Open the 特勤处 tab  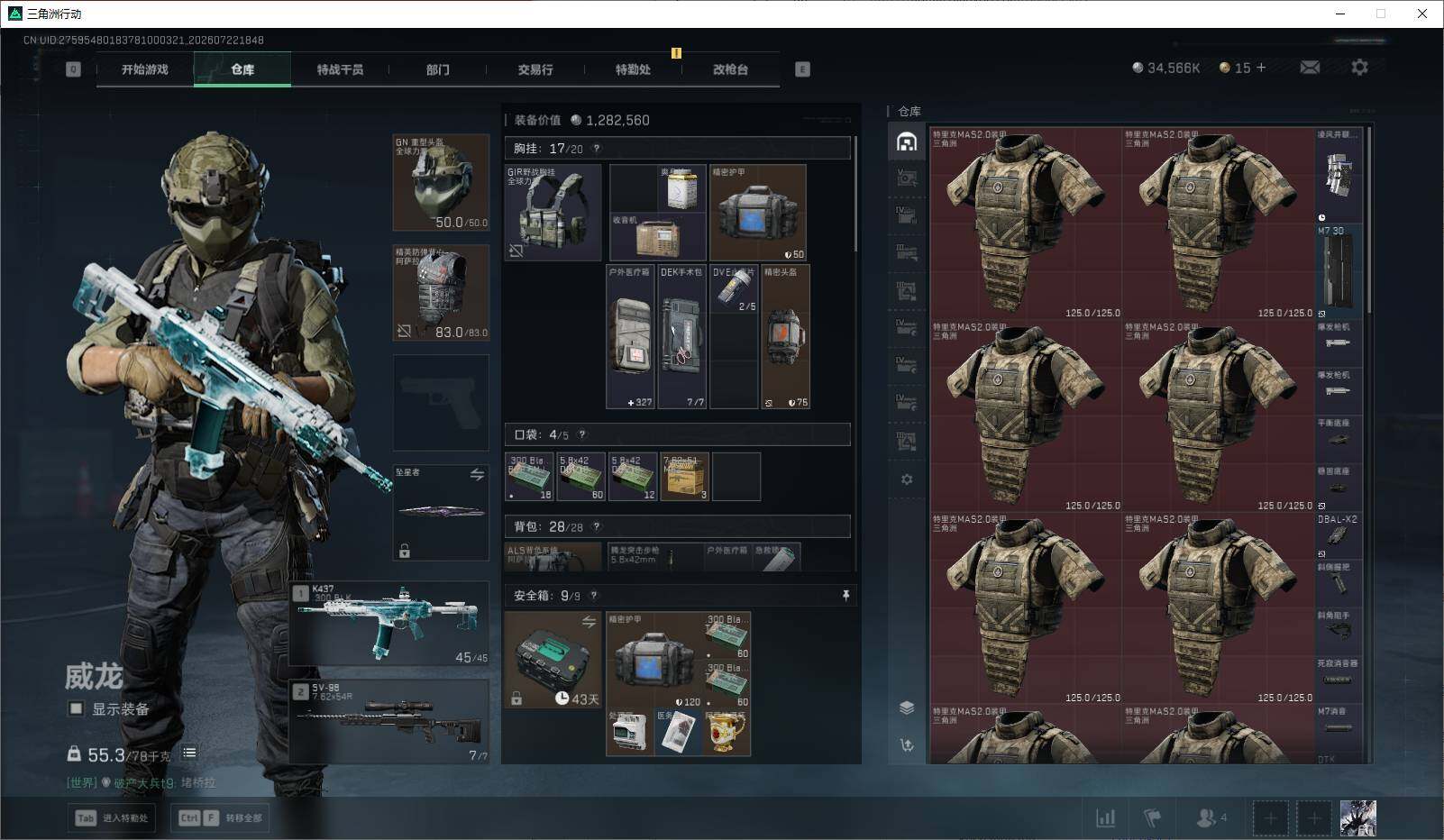[633, 69]
